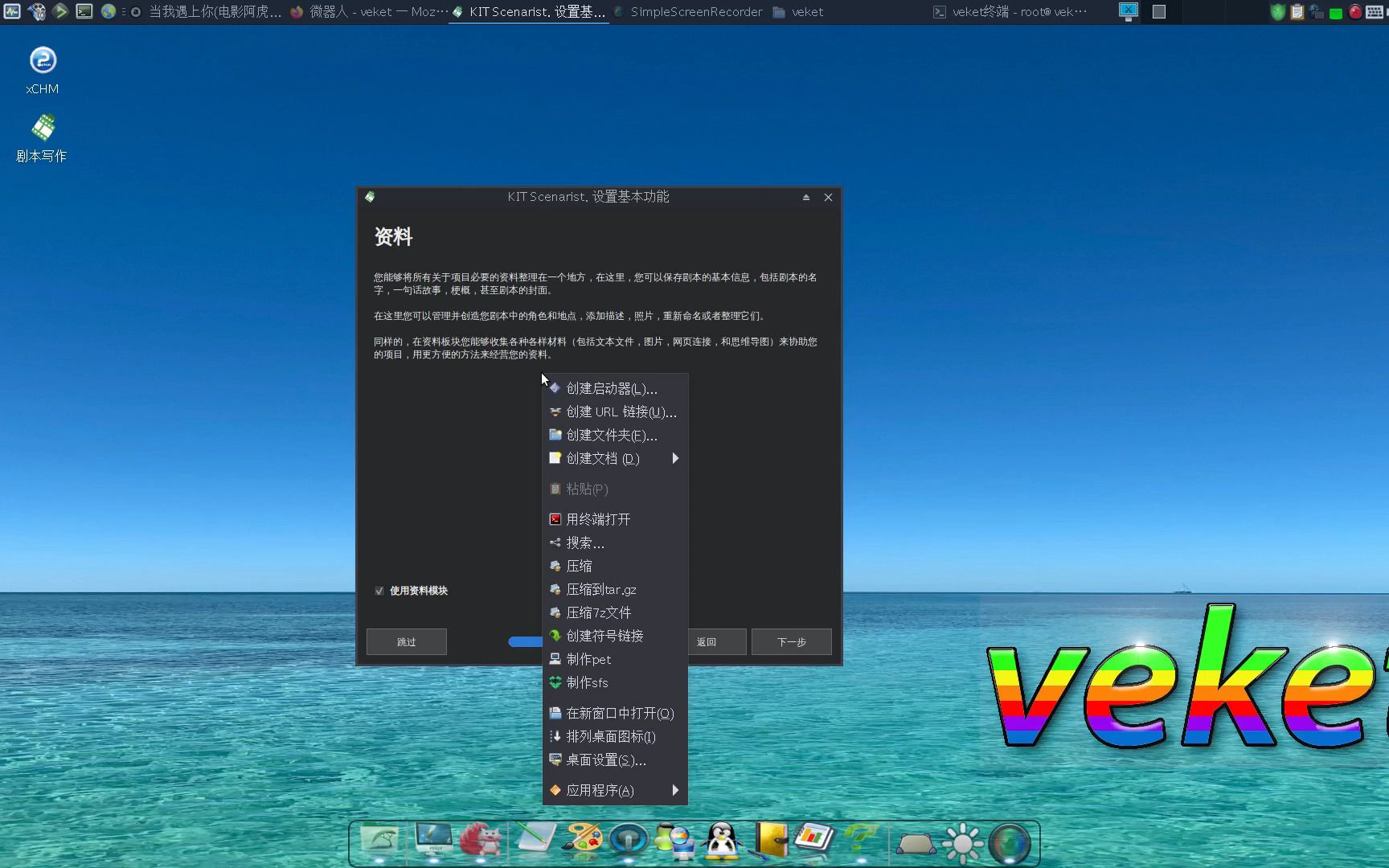Open the clipboard manager tray icon

tap(1297, 12)
